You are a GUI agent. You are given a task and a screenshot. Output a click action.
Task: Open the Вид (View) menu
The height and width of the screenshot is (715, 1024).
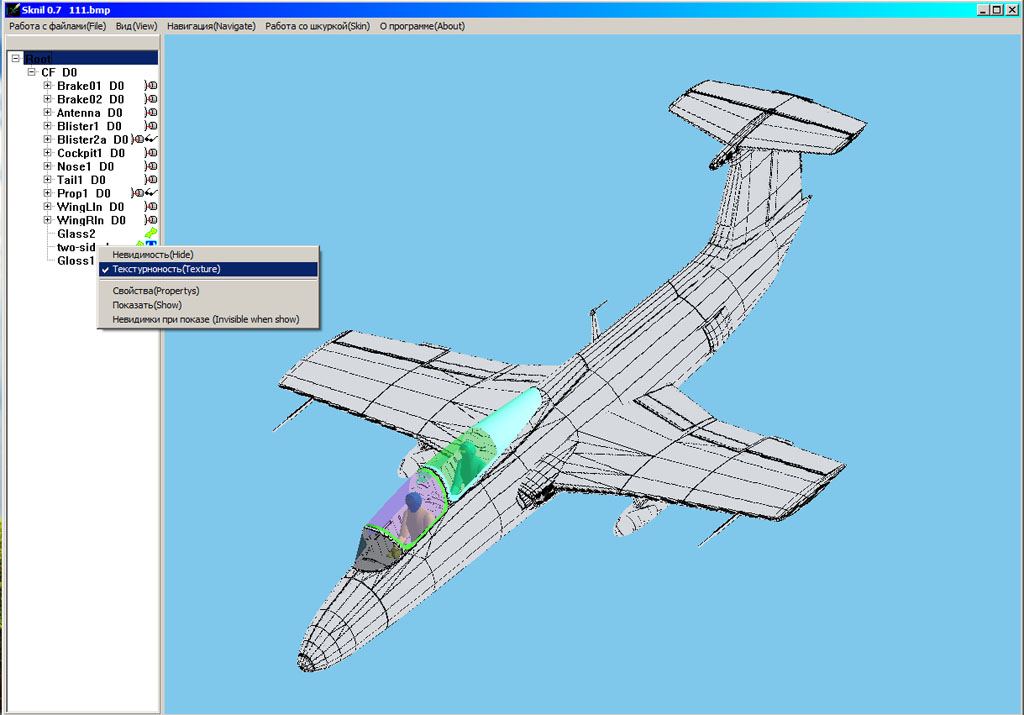pos(136,26)
